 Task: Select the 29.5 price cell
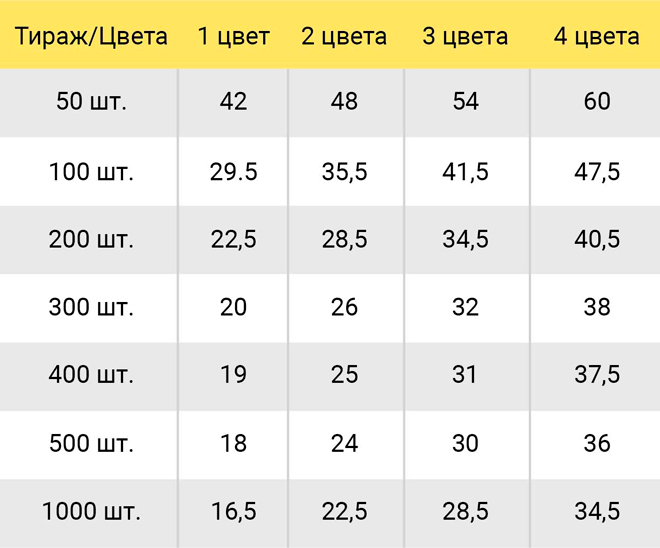[234, 172]
